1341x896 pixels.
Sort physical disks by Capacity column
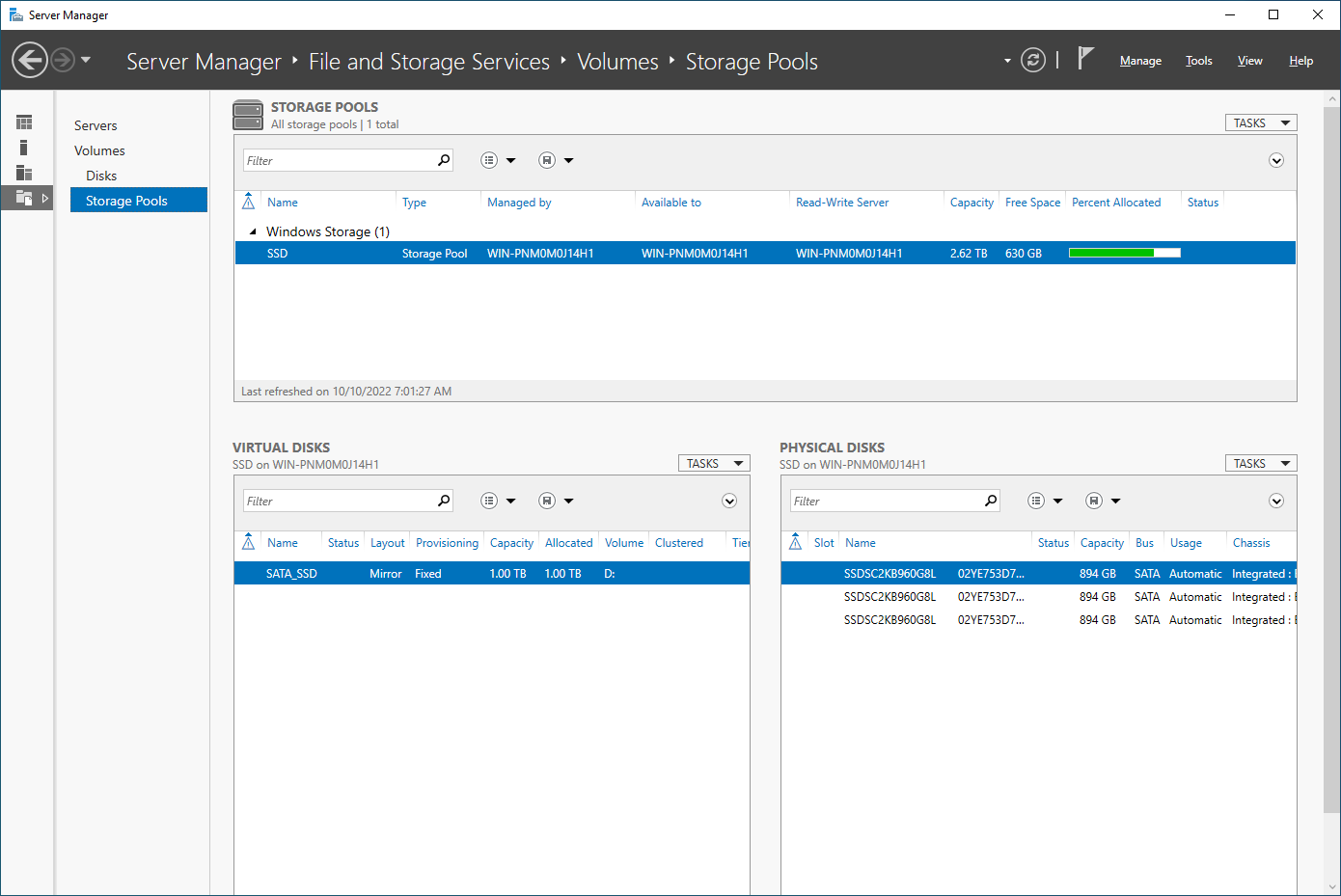[1102, 543]
